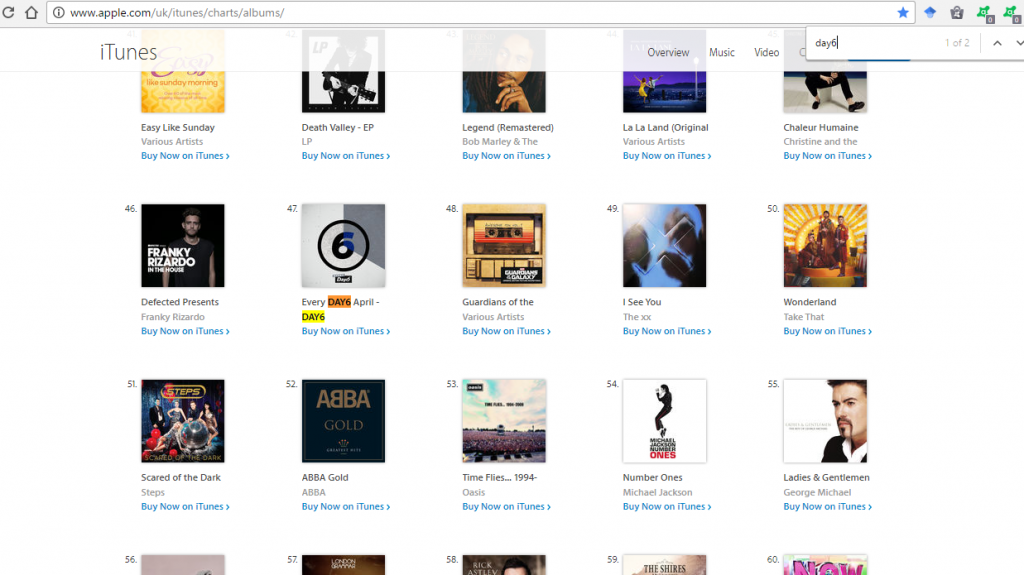The height and width of the screenshot is (575, 1024).
Task: Open Every DAY6 April album title
Action: 340,303
